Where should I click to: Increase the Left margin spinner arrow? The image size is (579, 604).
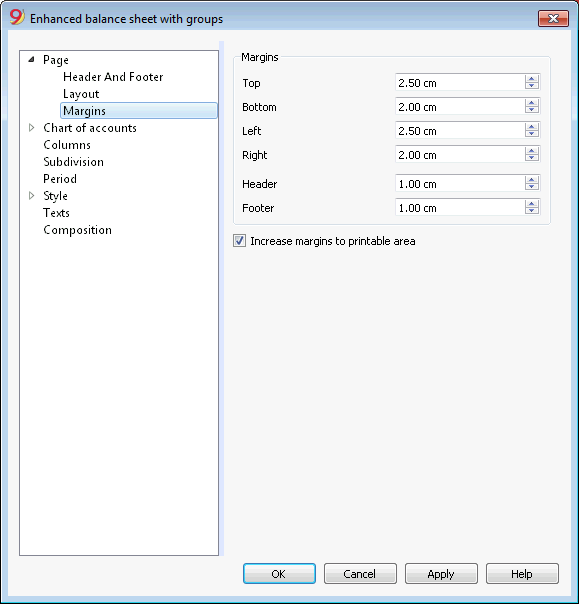532,127
